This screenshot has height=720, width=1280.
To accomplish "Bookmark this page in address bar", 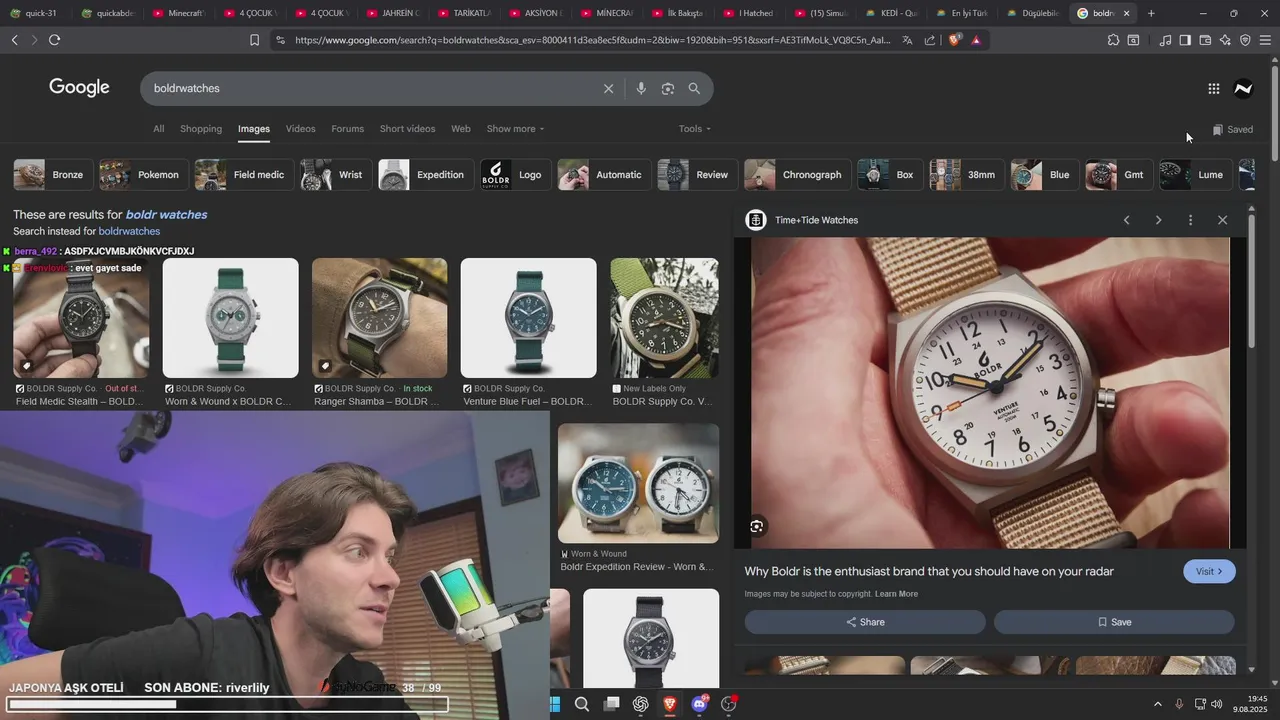I will [254, 40].
